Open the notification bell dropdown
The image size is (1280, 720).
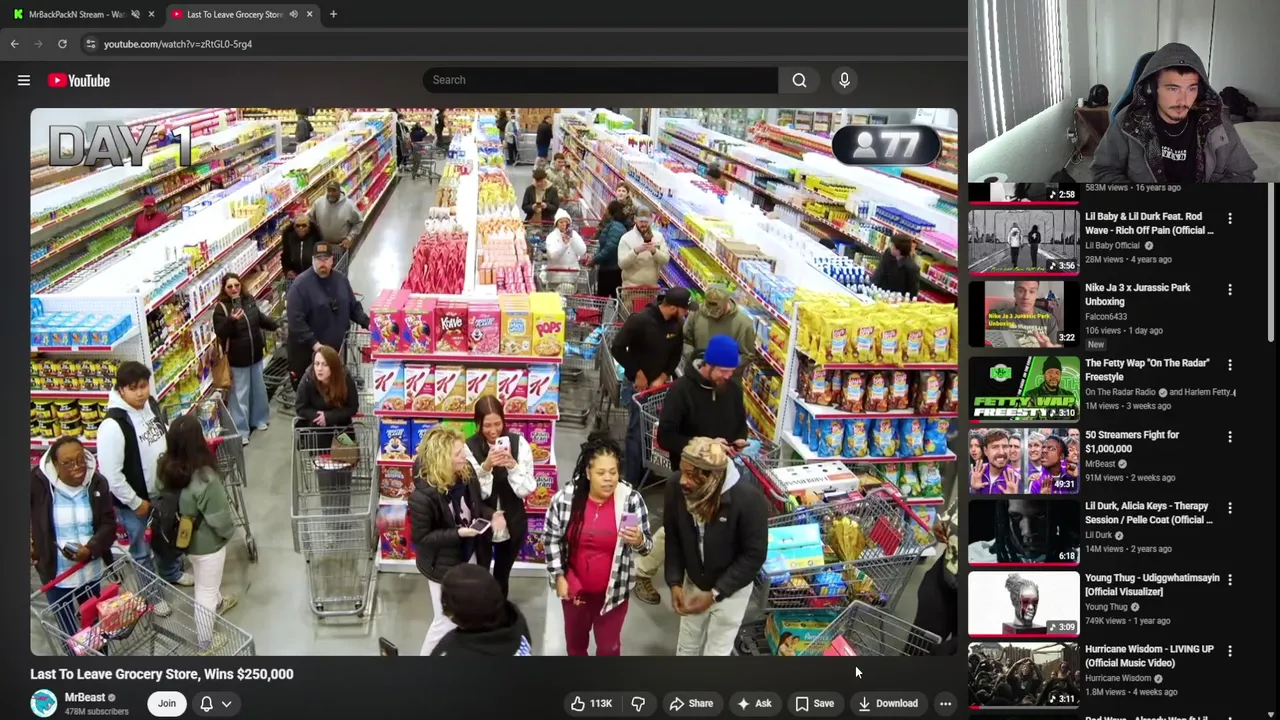216,704
